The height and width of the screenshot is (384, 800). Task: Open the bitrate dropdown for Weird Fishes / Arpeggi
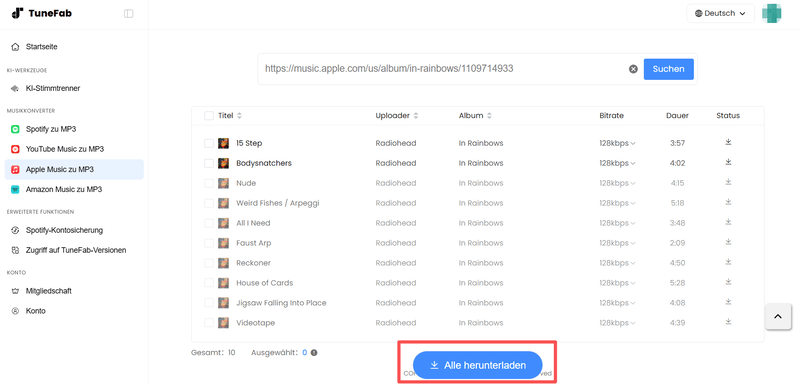pyautogui.click(x=617, y=203)
